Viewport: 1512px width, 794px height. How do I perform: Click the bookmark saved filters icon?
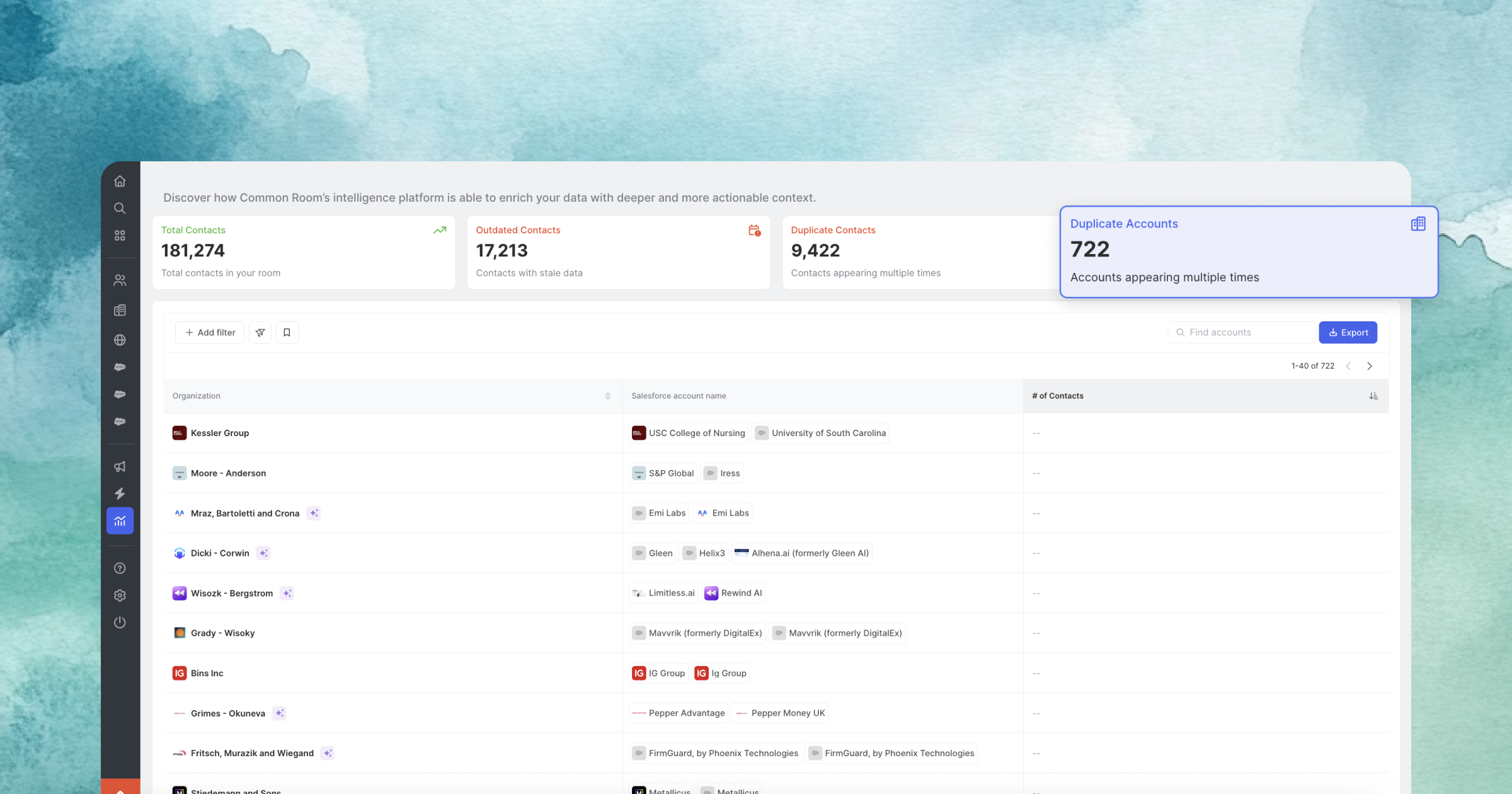pos(287,333)
